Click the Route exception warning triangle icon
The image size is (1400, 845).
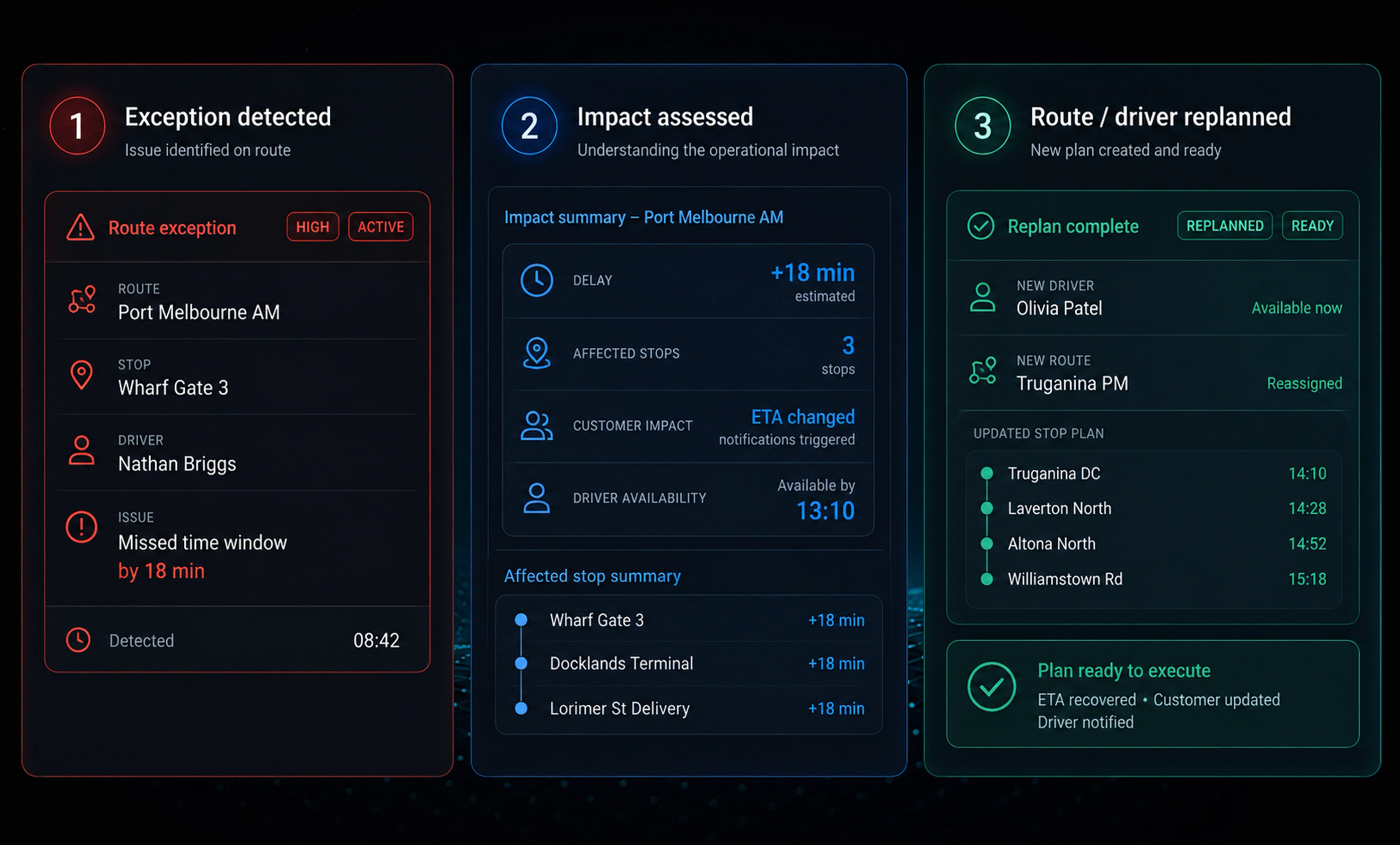tap(80, 227)
